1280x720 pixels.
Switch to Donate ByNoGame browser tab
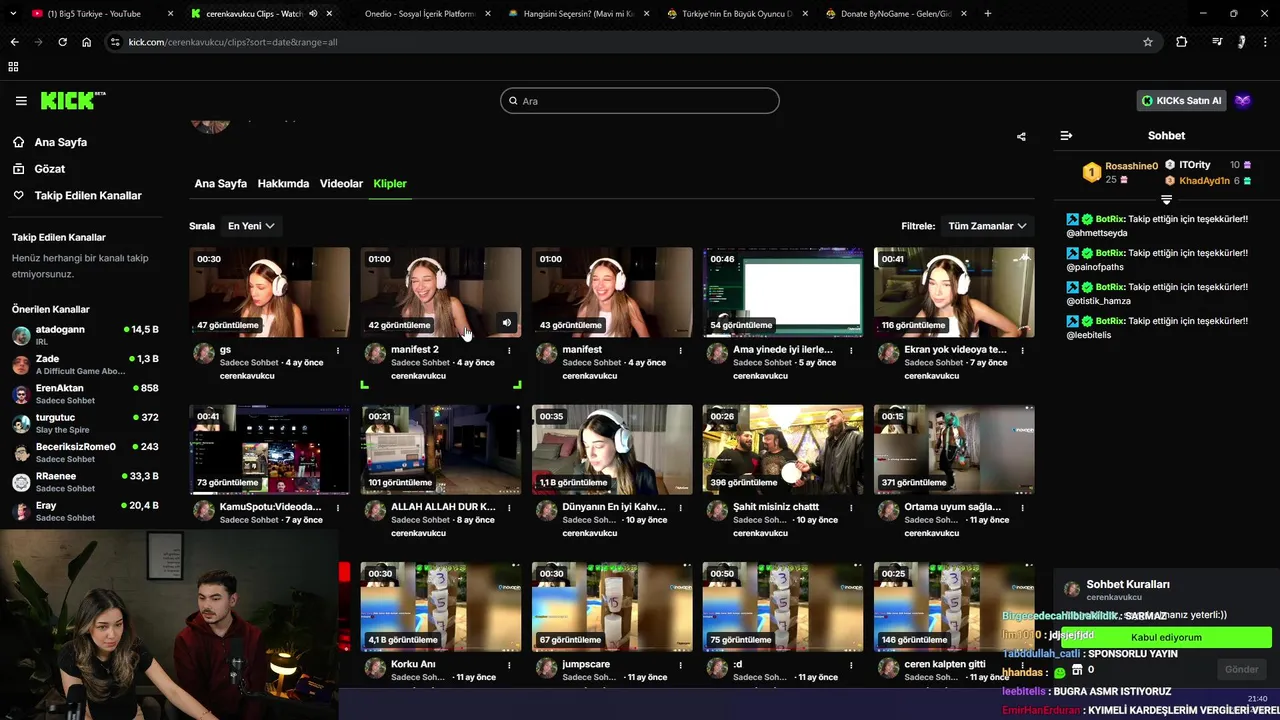click(895, 14)
